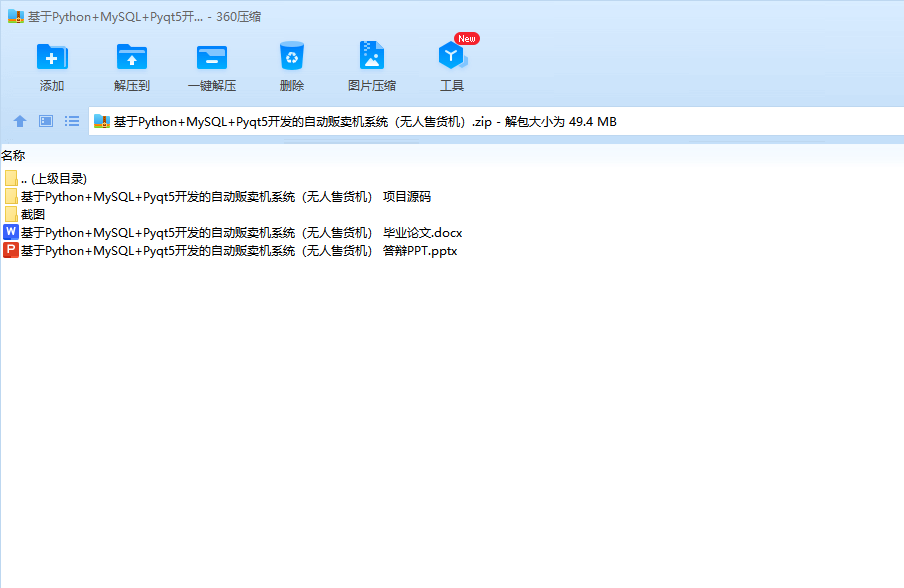Click the 名称 column header
This screenshot has width=904, height=588.
(13, 156)
